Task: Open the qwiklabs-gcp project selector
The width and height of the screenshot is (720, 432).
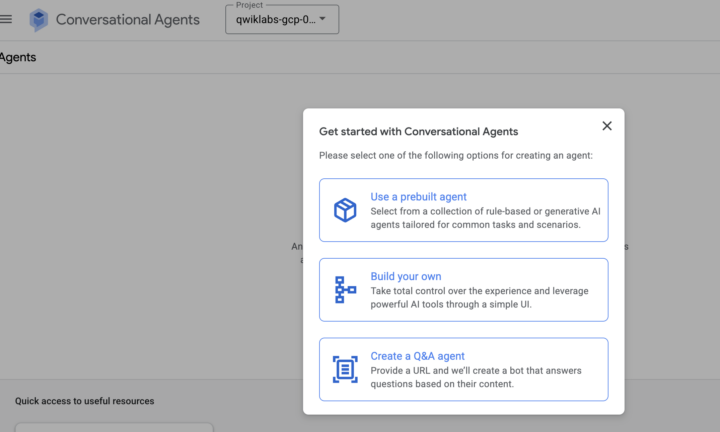Action: coord(282,19)
